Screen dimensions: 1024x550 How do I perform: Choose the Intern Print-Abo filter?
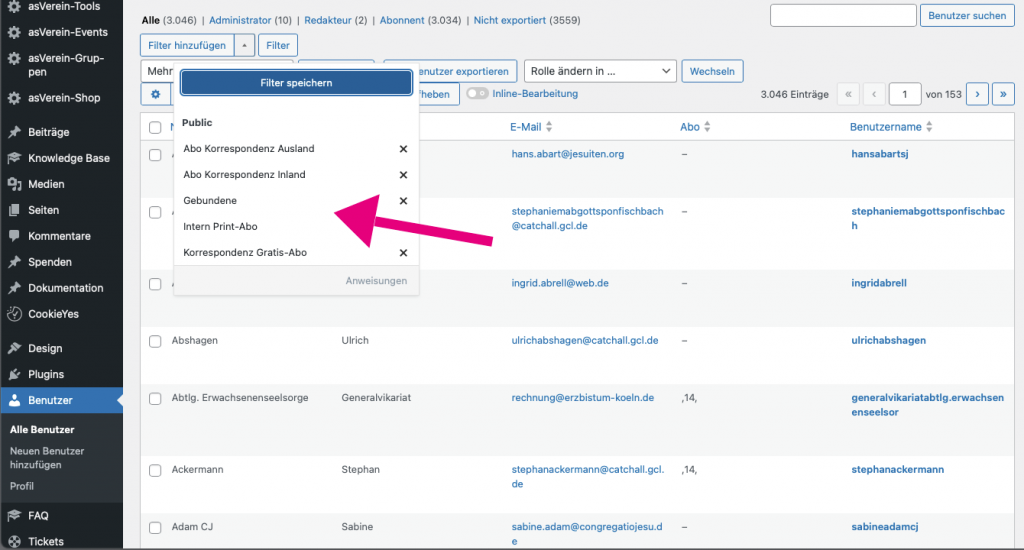pos(220,227)
